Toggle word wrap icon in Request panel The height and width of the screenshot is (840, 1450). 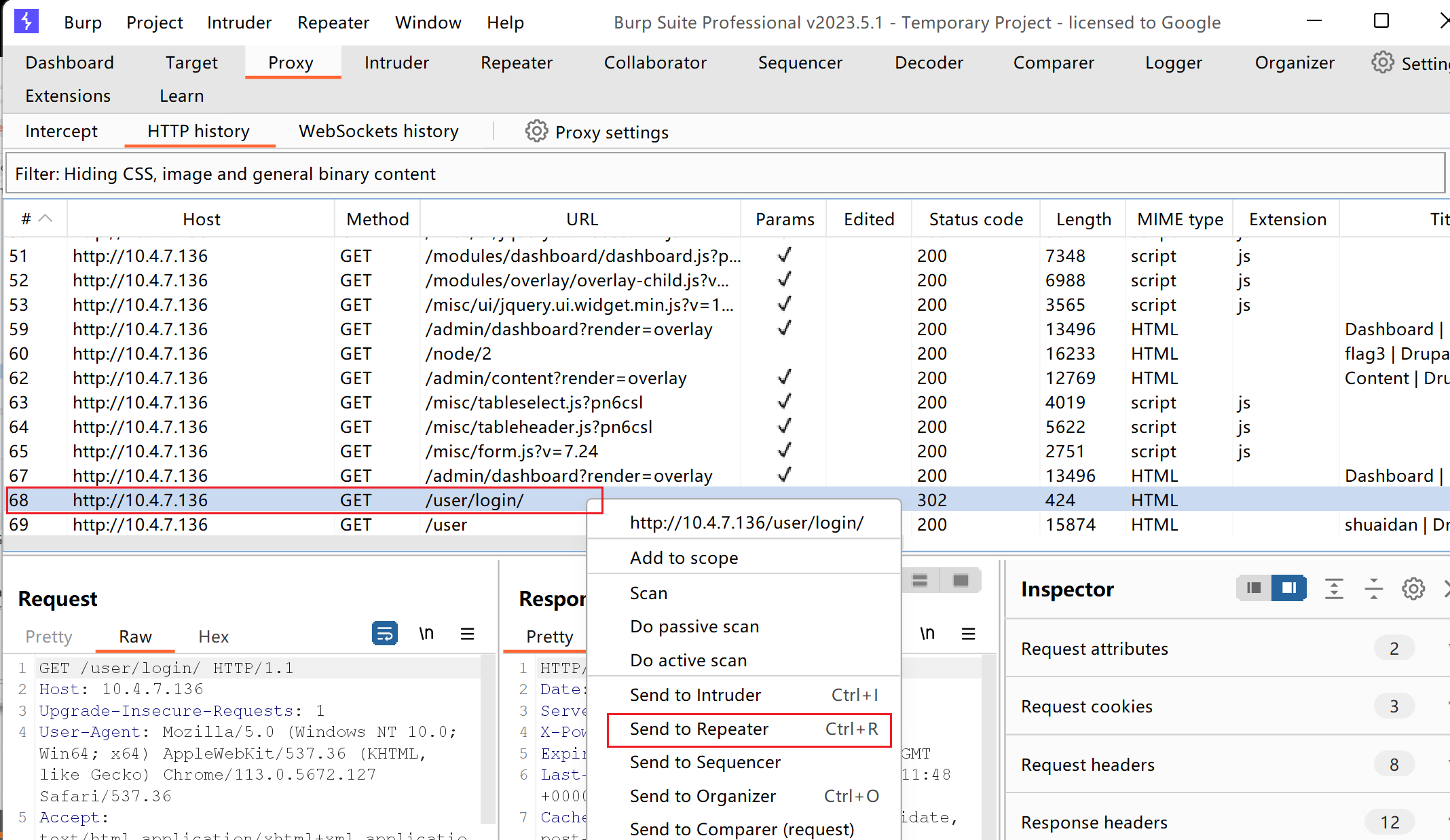coord(385,634)
